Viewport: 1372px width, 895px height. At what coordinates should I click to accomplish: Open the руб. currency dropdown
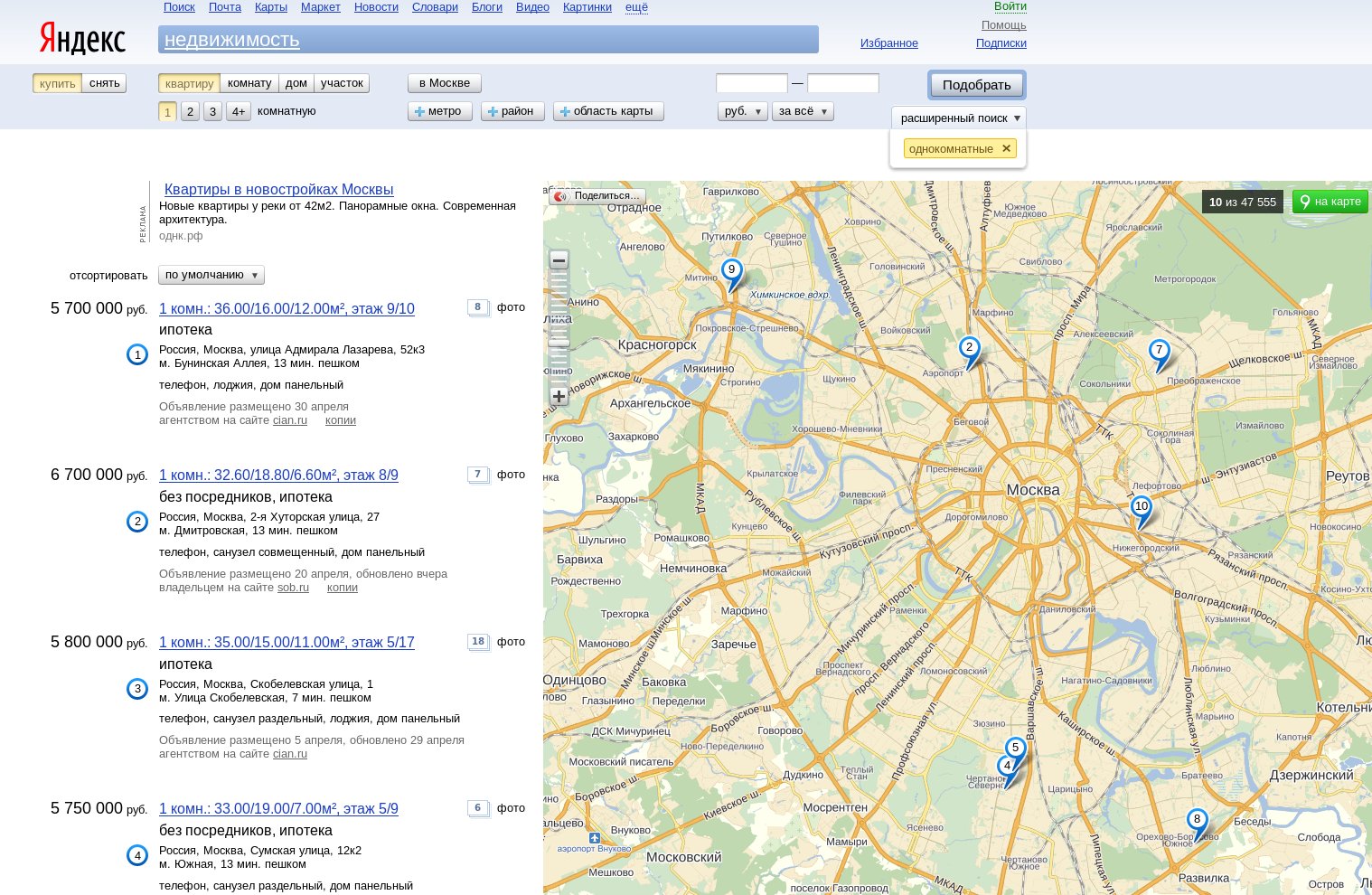pos(743,111)
